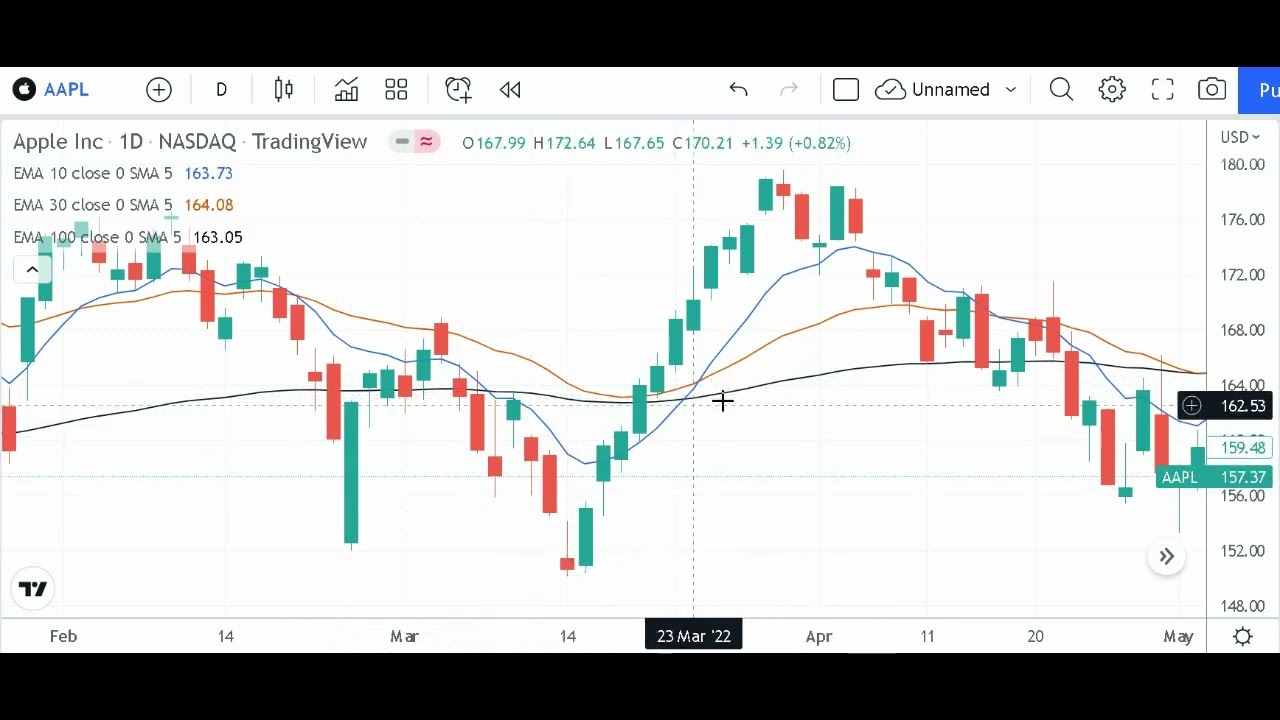Collapse the indicator legend with up arrow
The height and width of the screenshot is (720, 1280).
[32, 270]
